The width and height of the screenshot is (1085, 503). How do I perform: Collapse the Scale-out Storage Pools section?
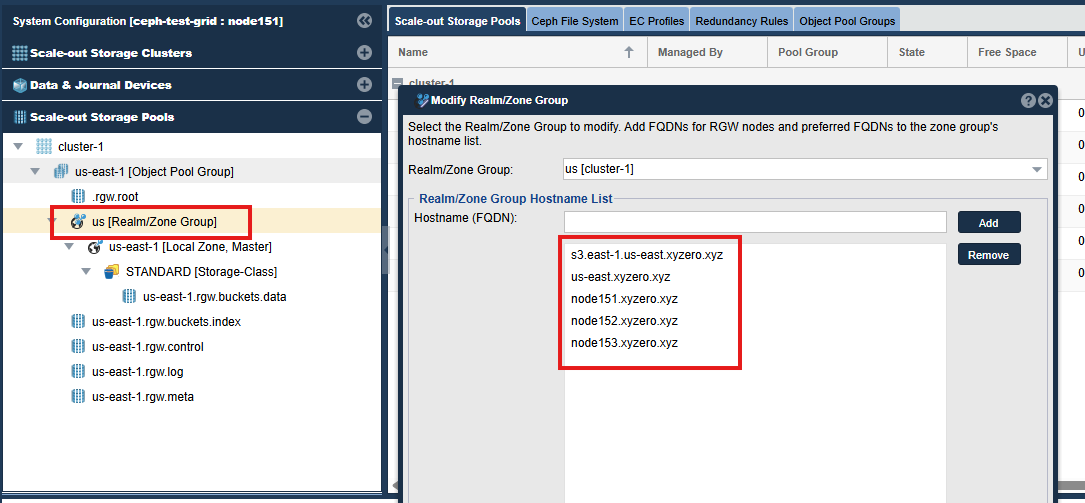point(365,117)
